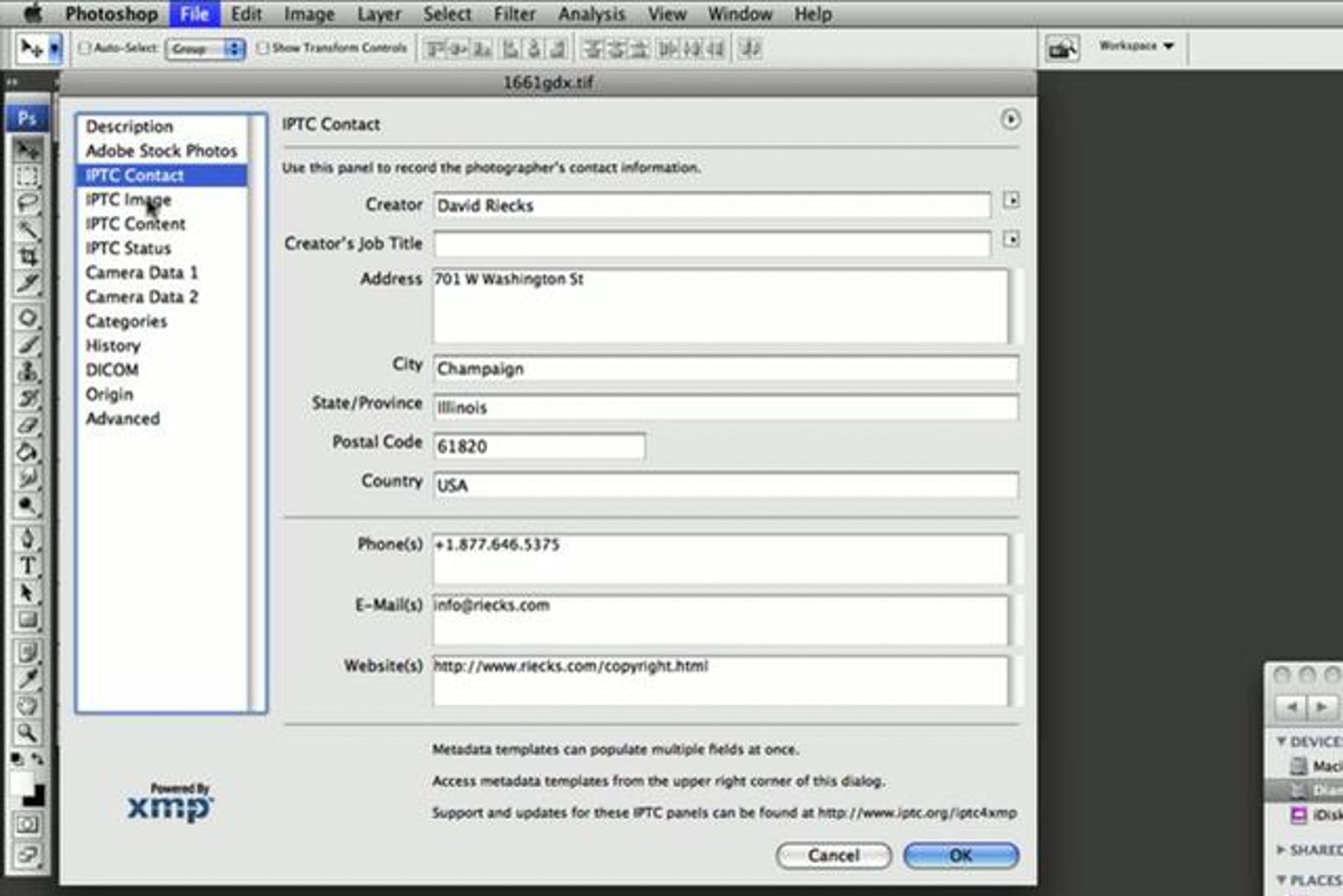The height and width of the screenshot is (896, 1343).
Task: Pick the Crop tool
Action: click(27, 256)
